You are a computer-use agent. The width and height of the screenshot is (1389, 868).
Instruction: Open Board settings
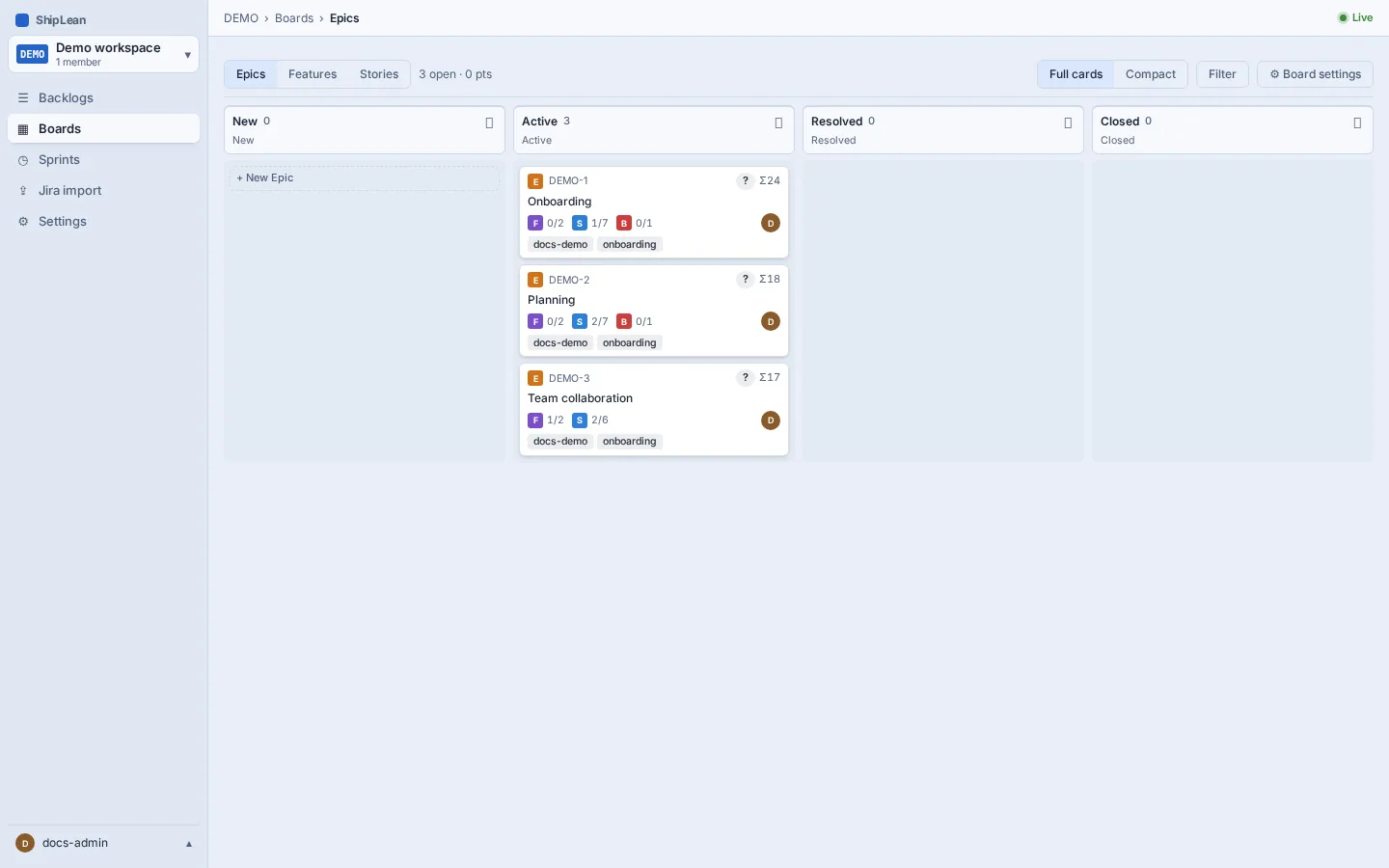1315,74
